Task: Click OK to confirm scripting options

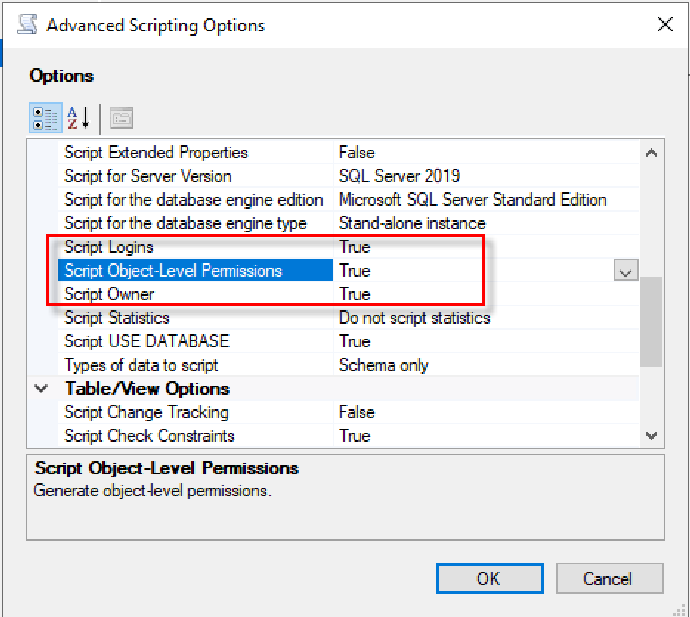Action: (489, 579)
